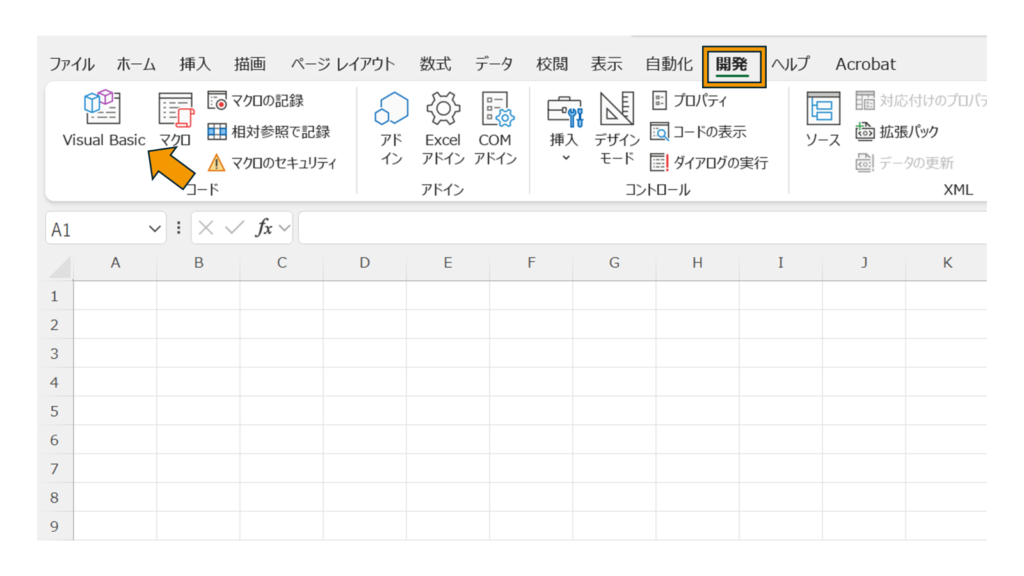Open the Visual Basic editor

(103, 120)
